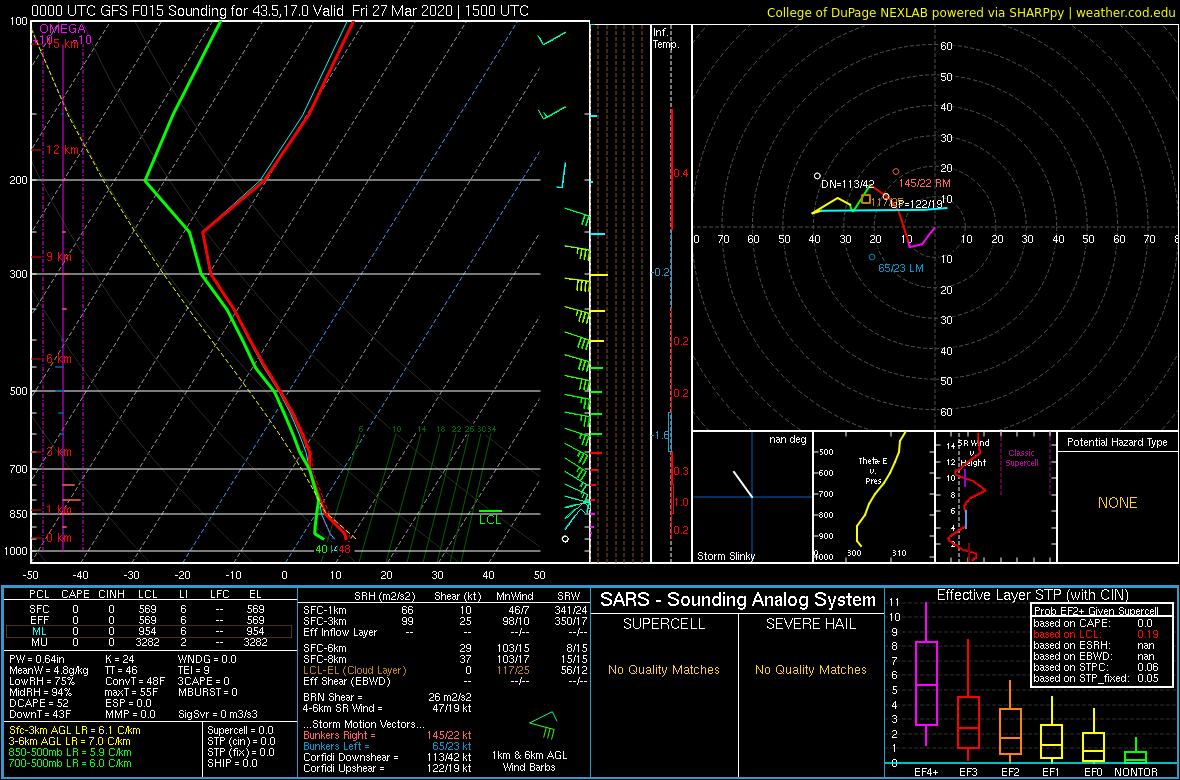Click the Effective Layer STP (with CIN) title
This screenshot has width=1180, height=780.
click(1032, 596)
